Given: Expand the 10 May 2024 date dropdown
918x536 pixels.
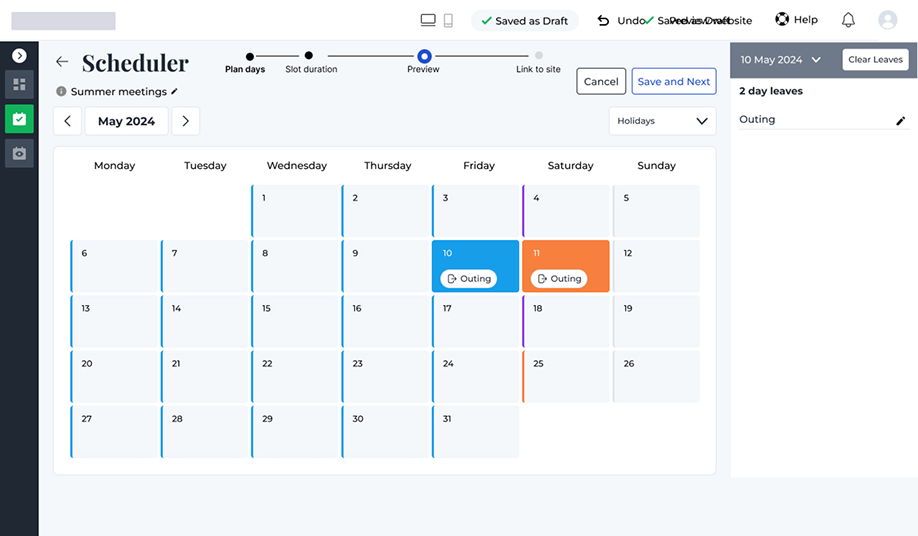Looking at the screenshot, I should tap(780, 60).
